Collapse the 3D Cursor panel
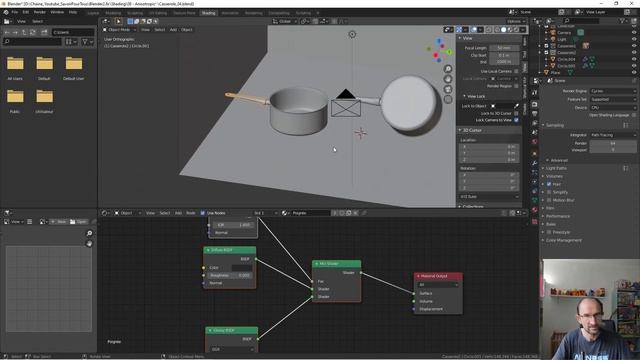Viewport: 640px width, 360px height. coord(460,130)
